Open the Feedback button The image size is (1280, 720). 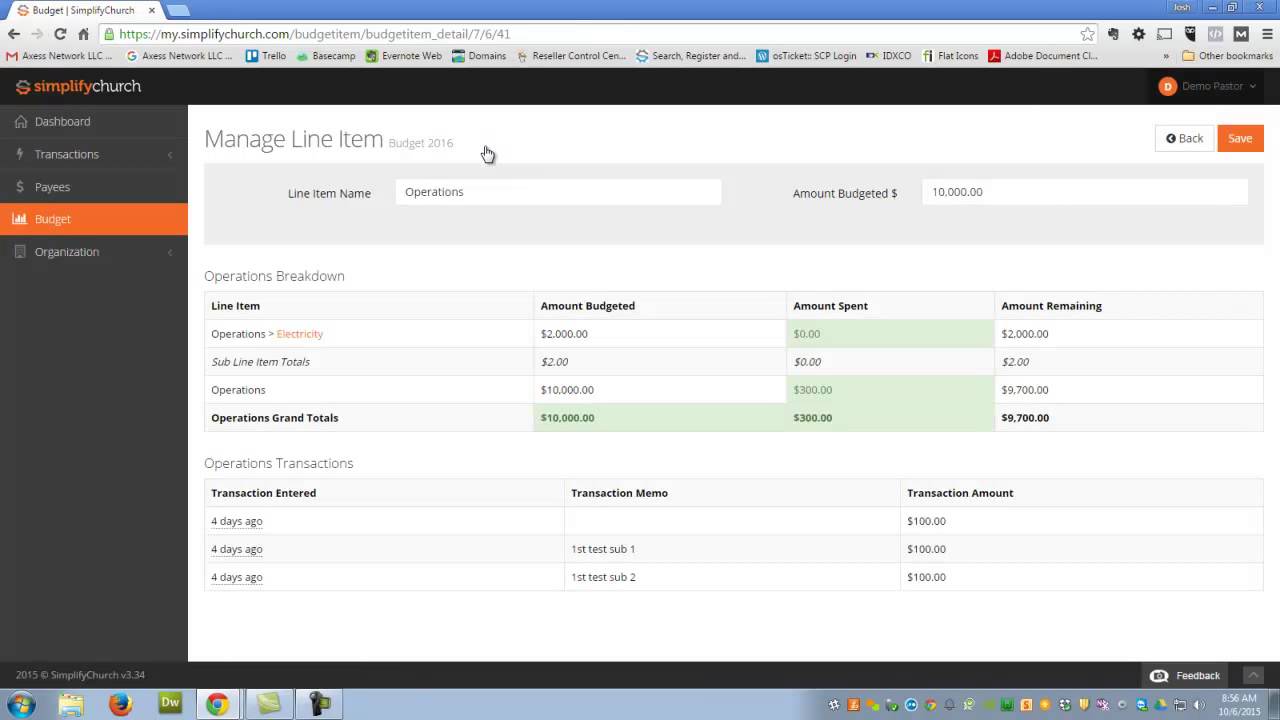pos(1186,675)
